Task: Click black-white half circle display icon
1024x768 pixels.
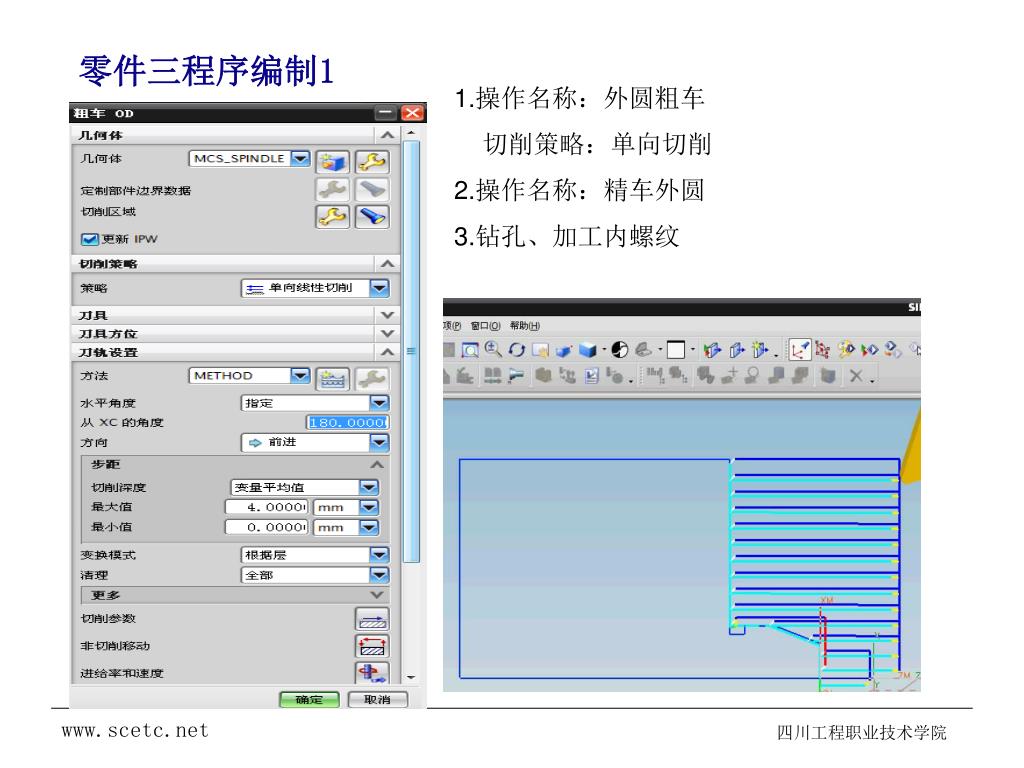Action: click(620, 350)
